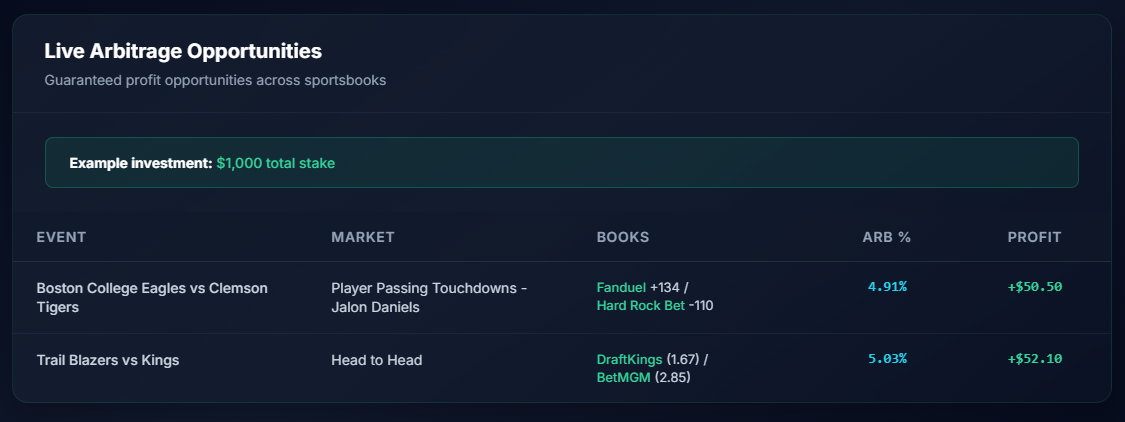
Task: Select the Example investment label
Action: pos(141,163)
